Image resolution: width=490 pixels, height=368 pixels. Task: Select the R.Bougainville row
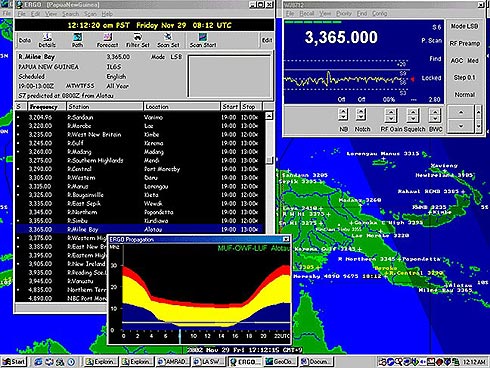(x=140, y=195)
